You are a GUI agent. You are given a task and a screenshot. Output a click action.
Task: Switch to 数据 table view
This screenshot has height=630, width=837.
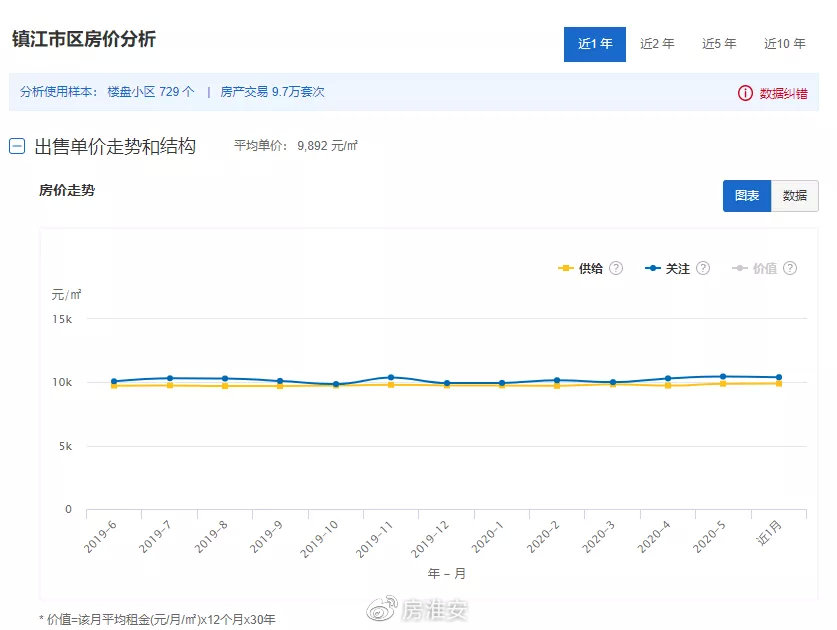pyautogui.click(x=794, y=196)
